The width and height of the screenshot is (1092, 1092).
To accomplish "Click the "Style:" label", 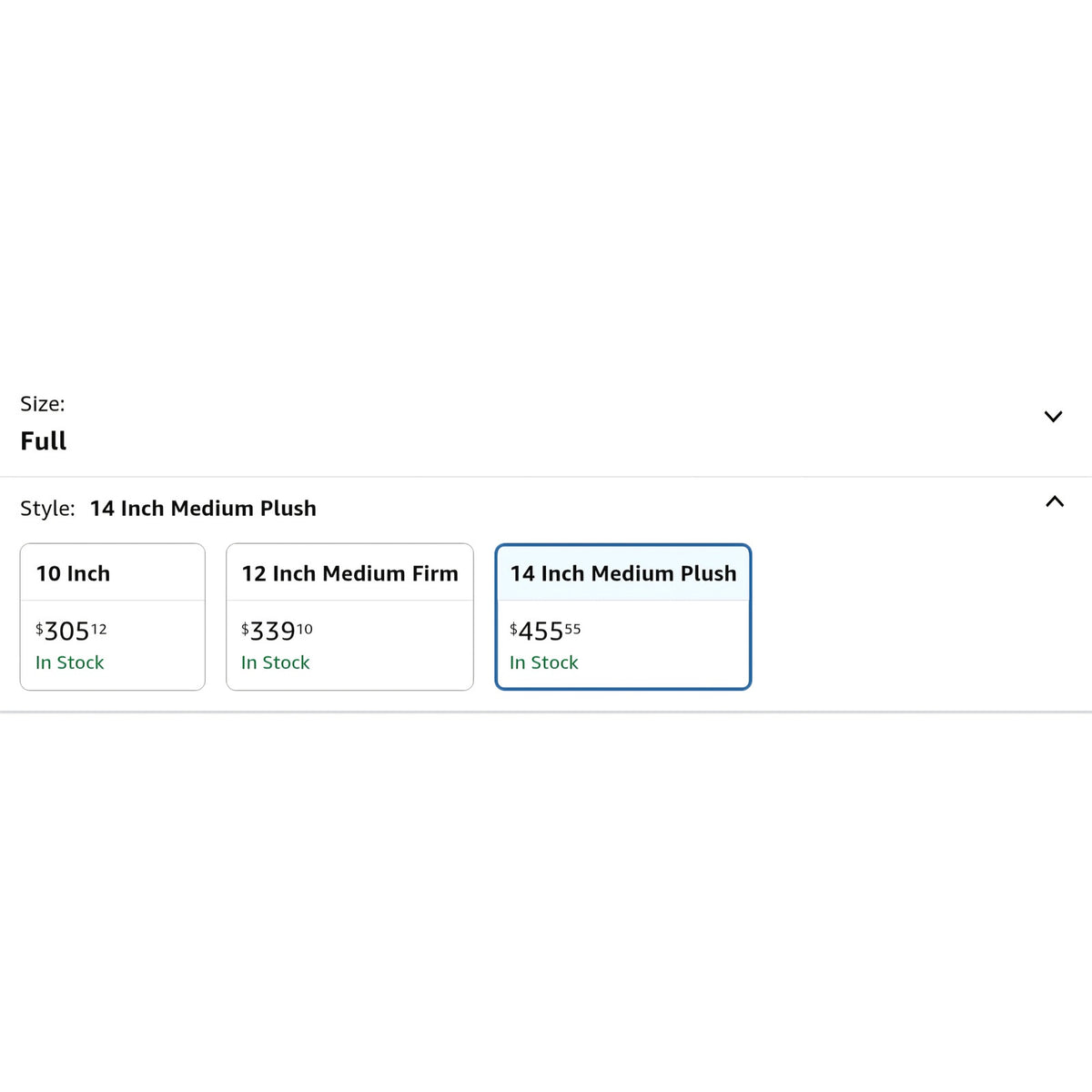I will (x=47, y=509).
